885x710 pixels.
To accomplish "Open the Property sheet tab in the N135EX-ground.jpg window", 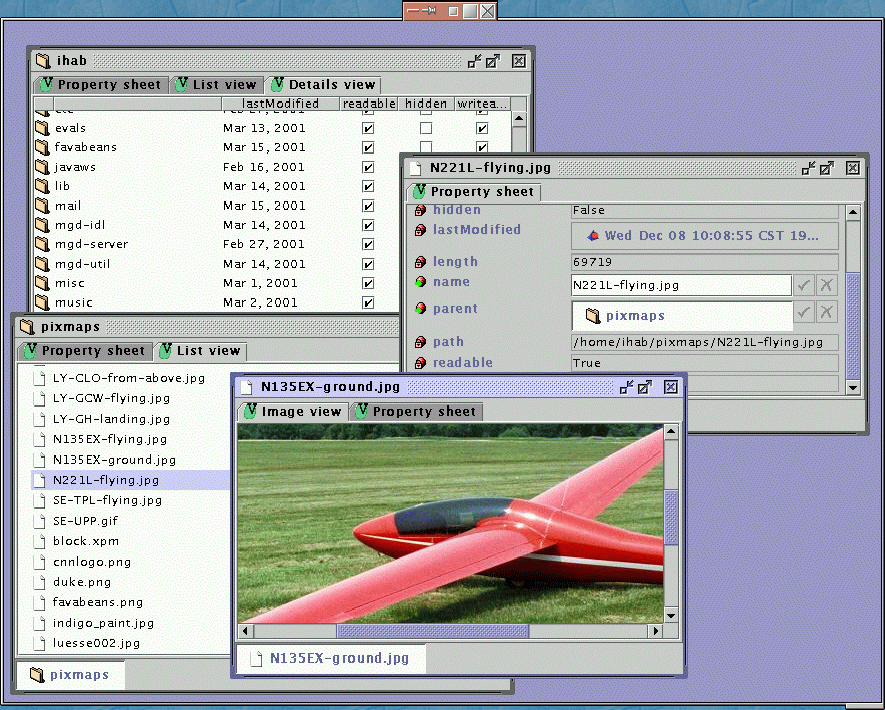I will 415,411.
